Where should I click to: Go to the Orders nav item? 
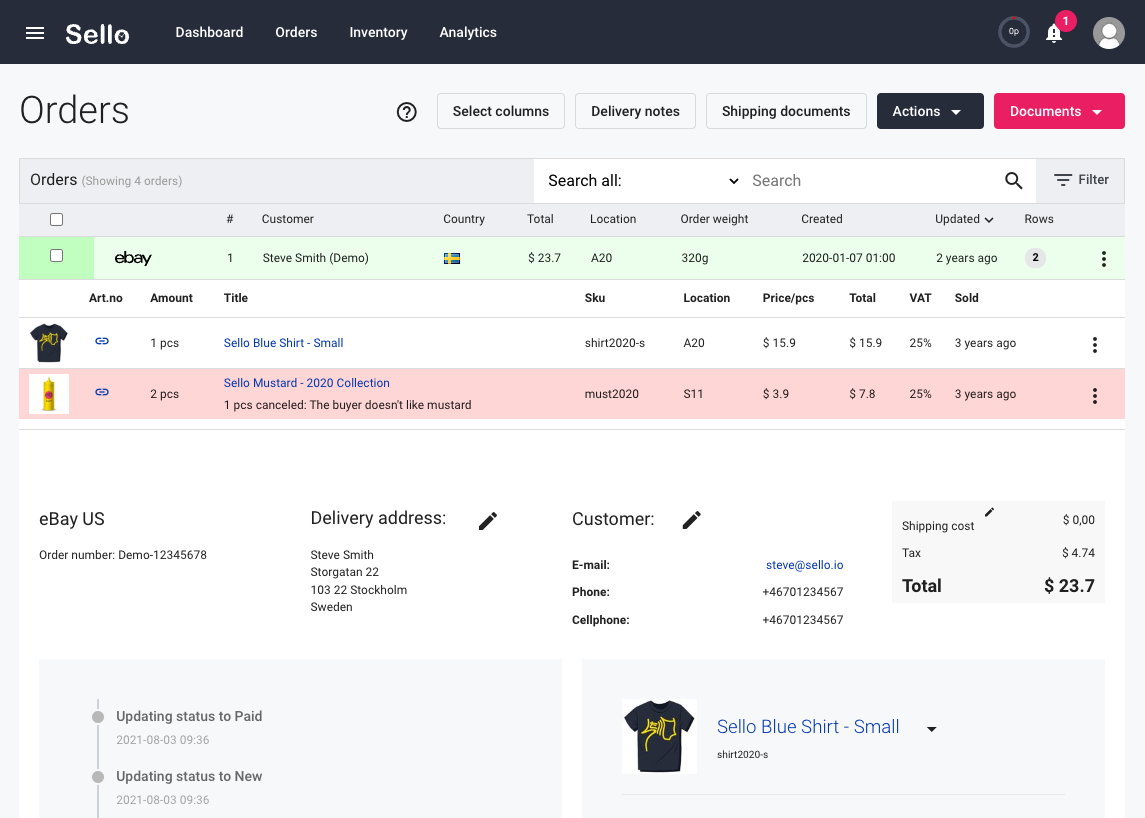coord(296,32)
